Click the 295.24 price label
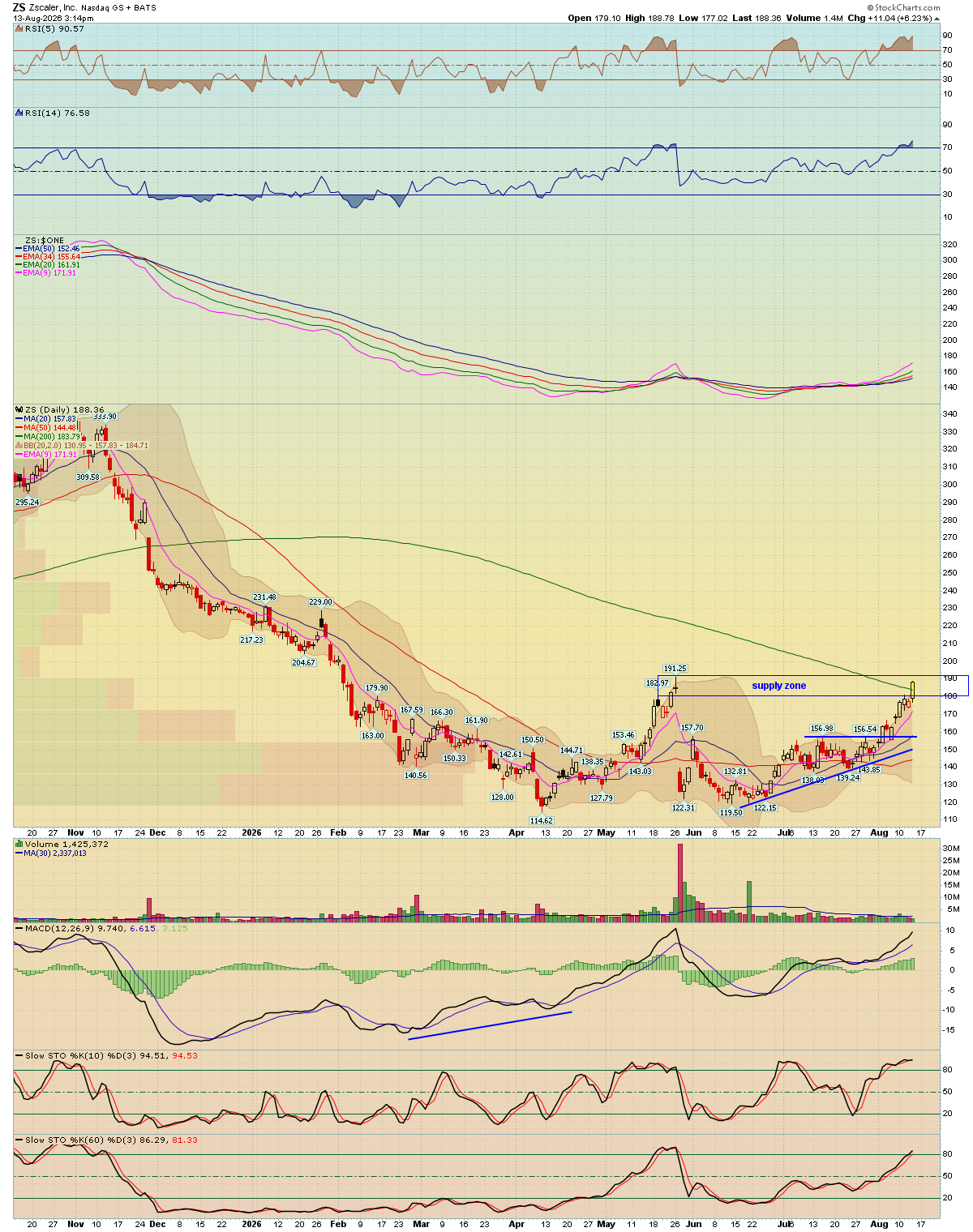Screen dimensions: 973x1232 click(27, 503)
